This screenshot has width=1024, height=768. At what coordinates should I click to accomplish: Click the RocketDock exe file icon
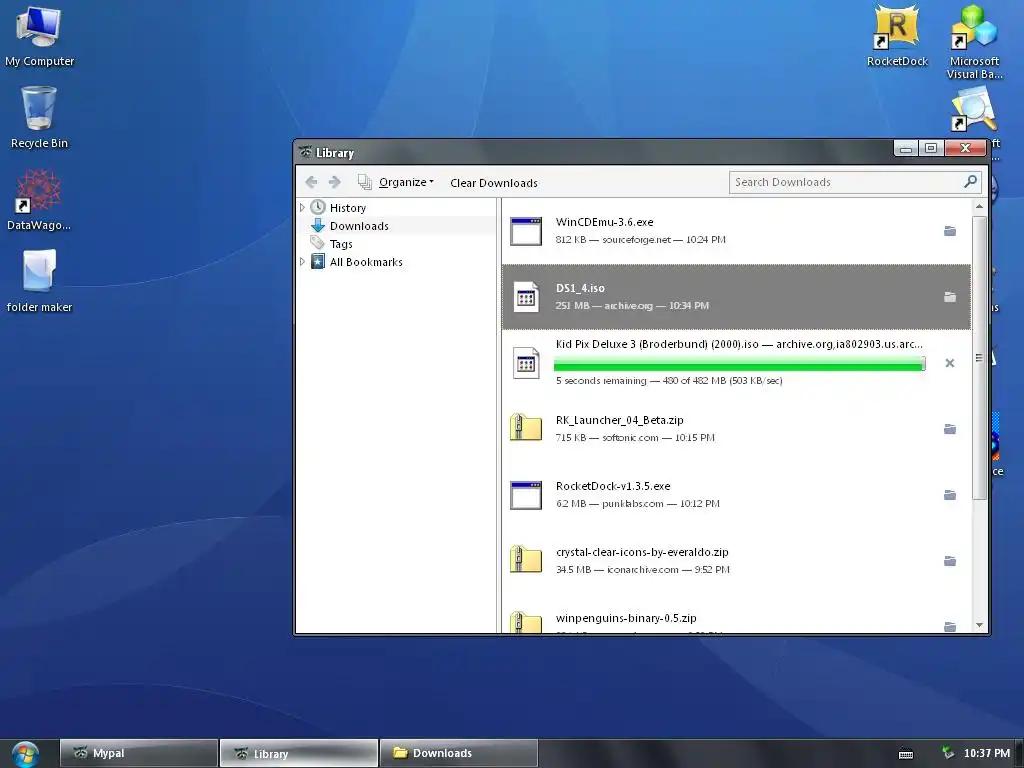[526, 495]
